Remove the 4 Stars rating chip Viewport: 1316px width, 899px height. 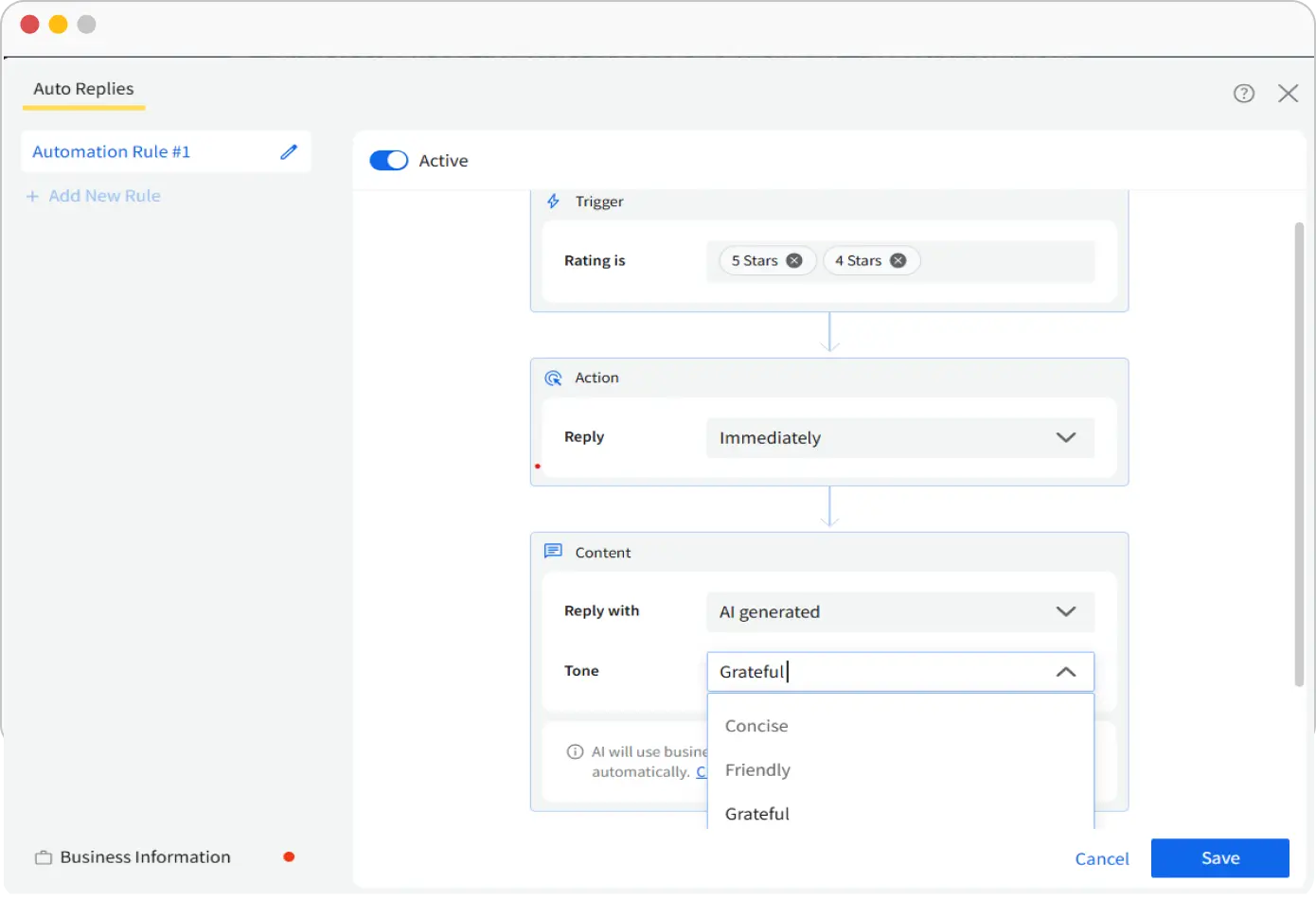898,260
